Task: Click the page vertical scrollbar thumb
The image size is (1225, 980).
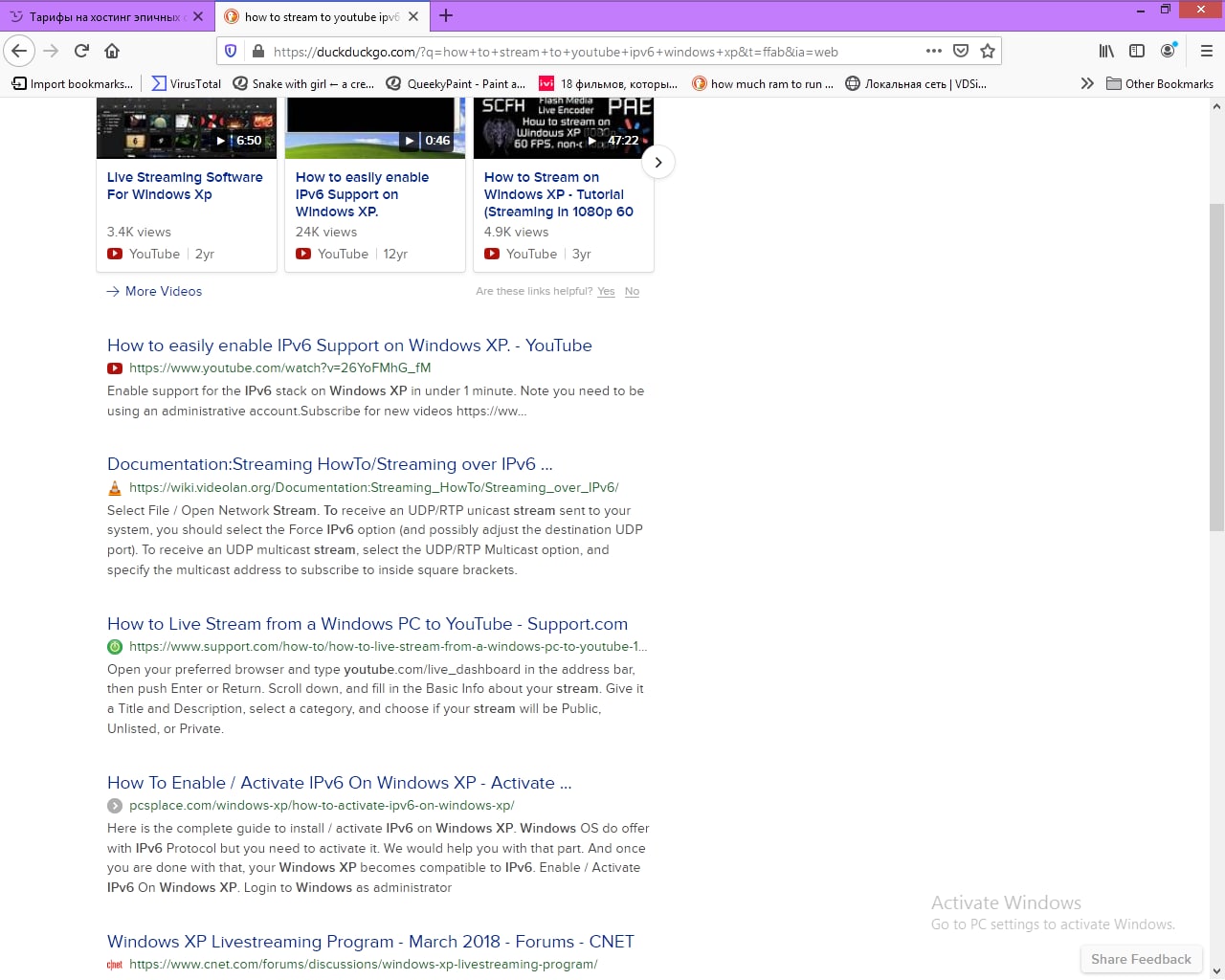Action: coord(1216,367)
